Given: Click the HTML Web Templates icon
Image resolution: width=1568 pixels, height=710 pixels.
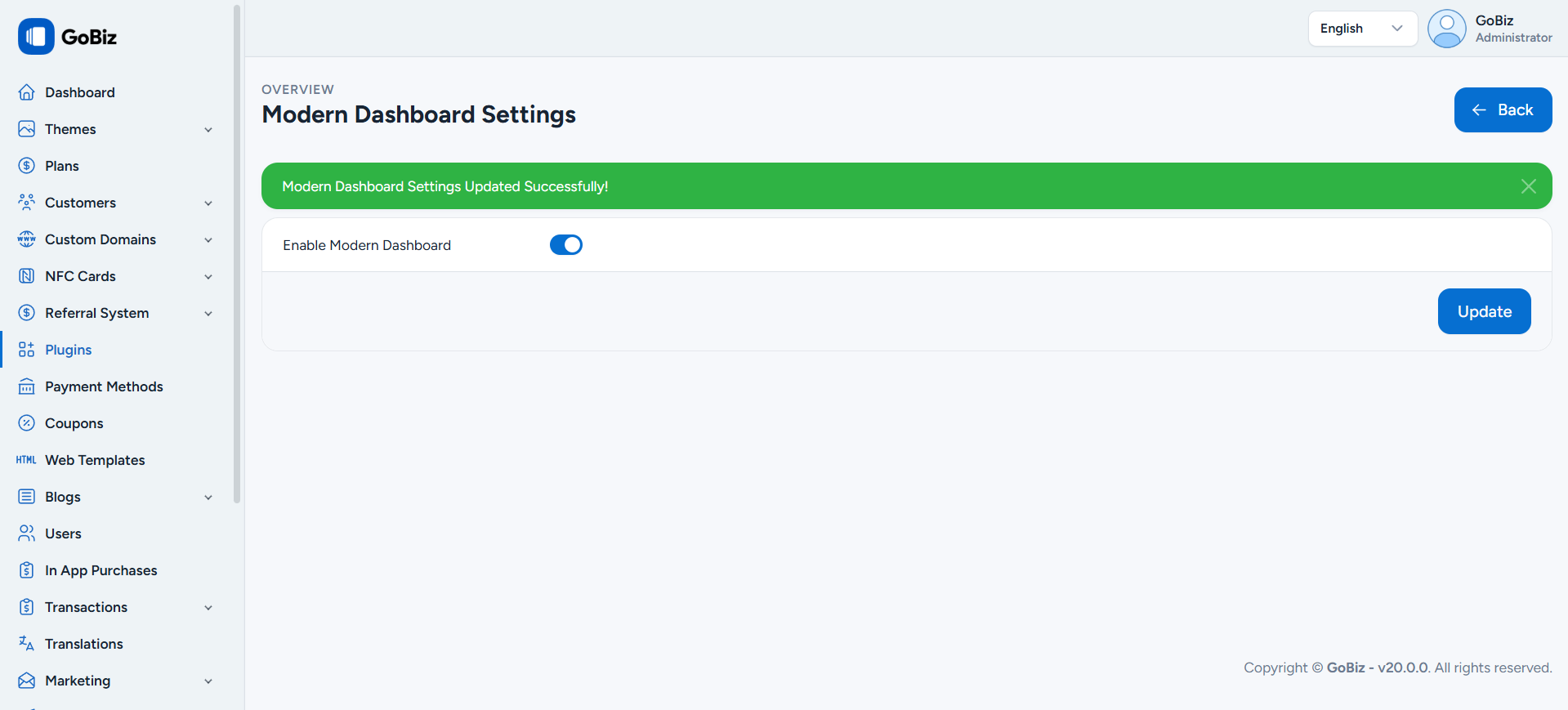Looking at the screenshot, I should tap(25, 460).
